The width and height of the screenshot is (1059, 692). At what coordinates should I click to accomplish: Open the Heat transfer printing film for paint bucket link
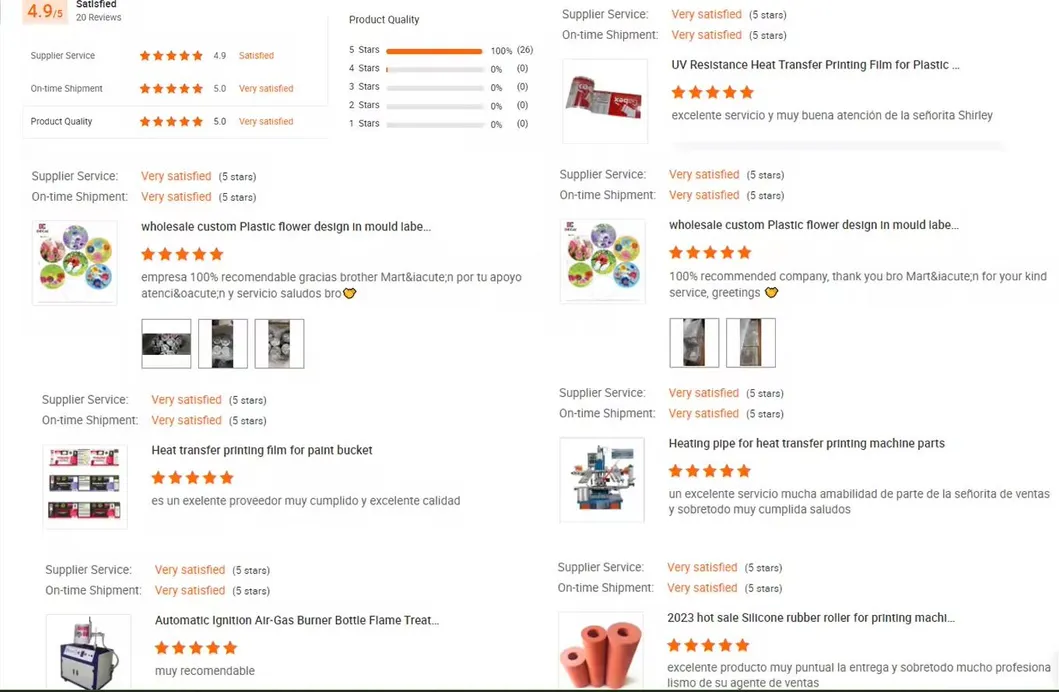tap(262, 451)
